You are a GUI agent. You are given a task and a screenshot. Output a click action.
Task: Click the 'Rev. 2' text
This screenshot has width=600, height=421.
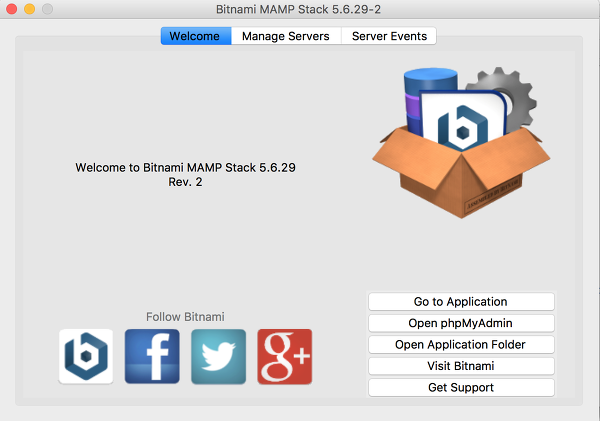[185, 182]
